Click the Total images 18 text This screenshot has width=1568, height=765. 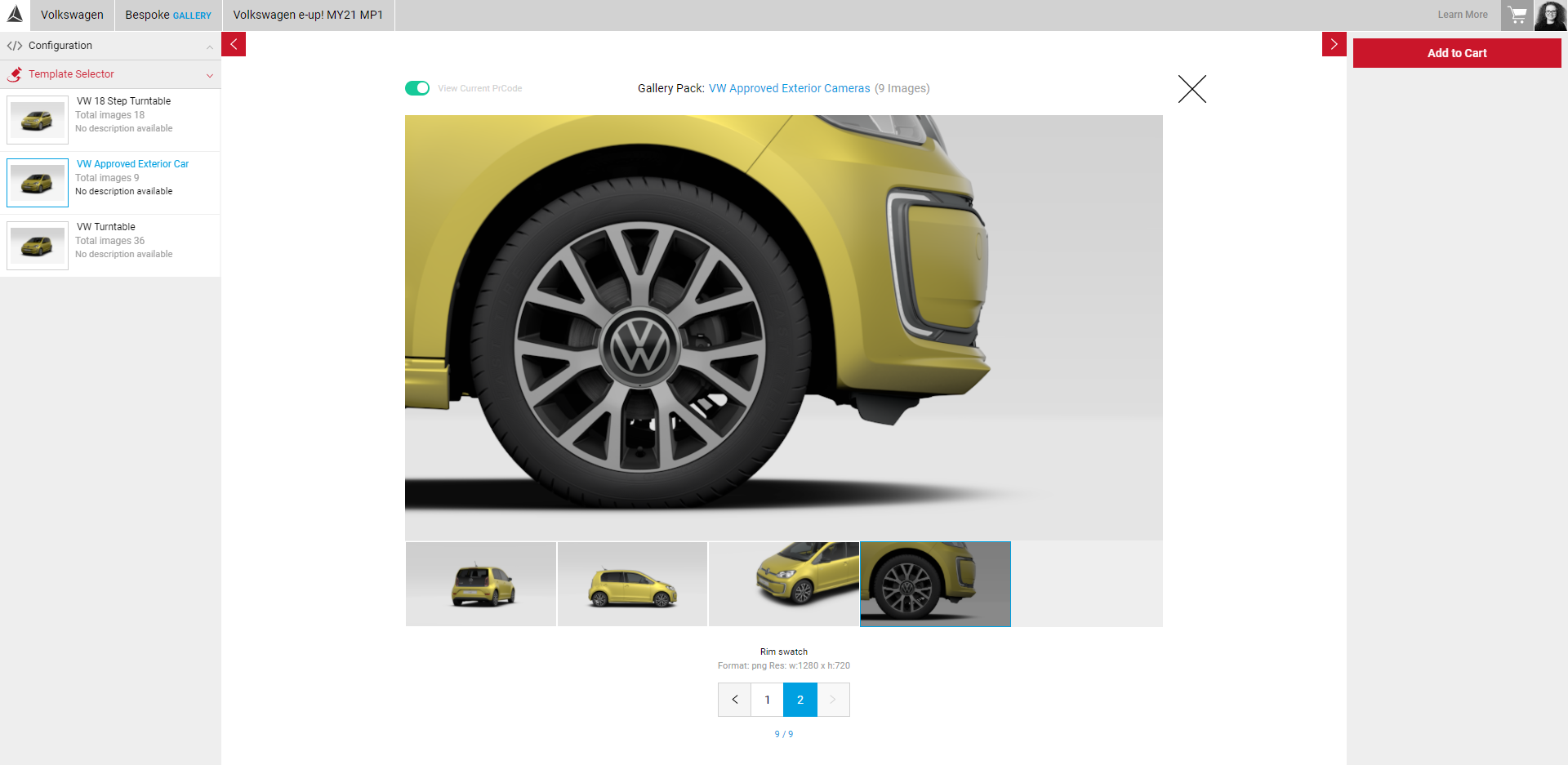pos(110,115)
